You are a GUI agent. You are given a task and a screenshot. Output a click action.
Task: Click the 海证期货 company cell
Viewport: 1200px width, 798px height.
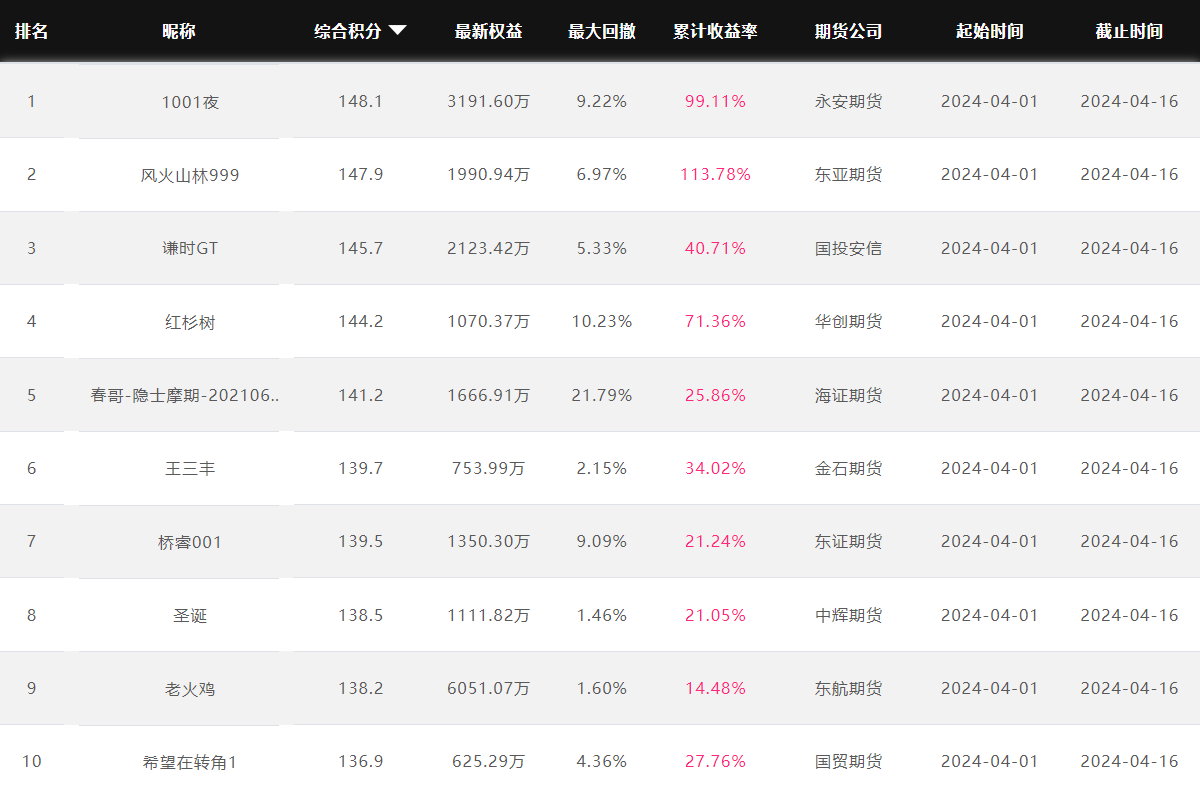click(849, 395)
